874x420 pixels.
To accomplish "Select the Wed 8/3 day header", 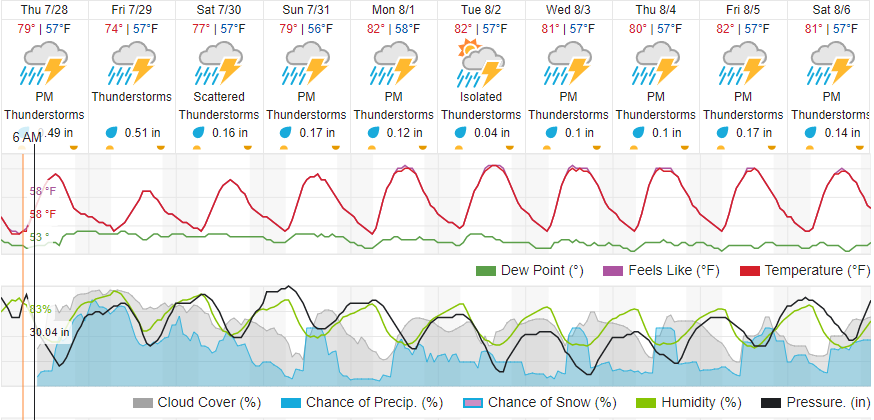I will [568, 8].
